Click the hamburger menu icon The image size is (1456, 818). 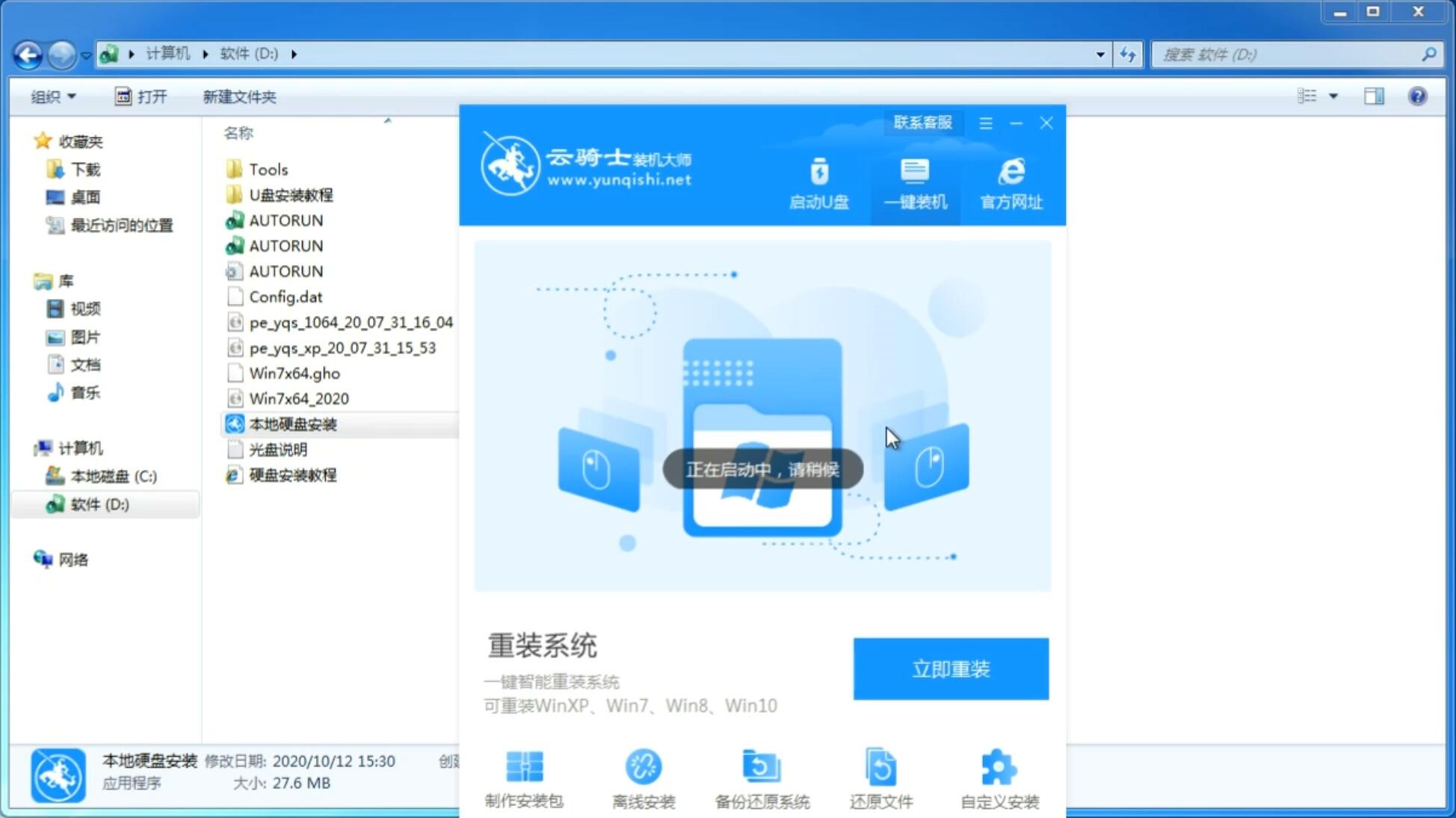[986, 122]
